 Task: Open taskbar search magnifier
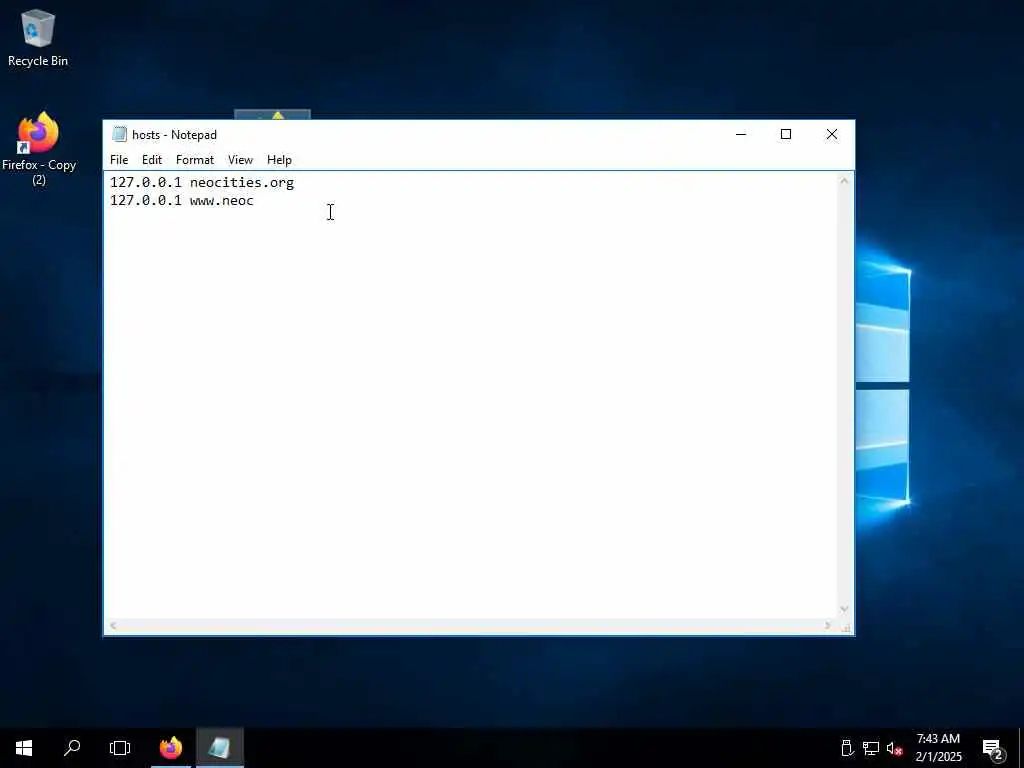72,748
